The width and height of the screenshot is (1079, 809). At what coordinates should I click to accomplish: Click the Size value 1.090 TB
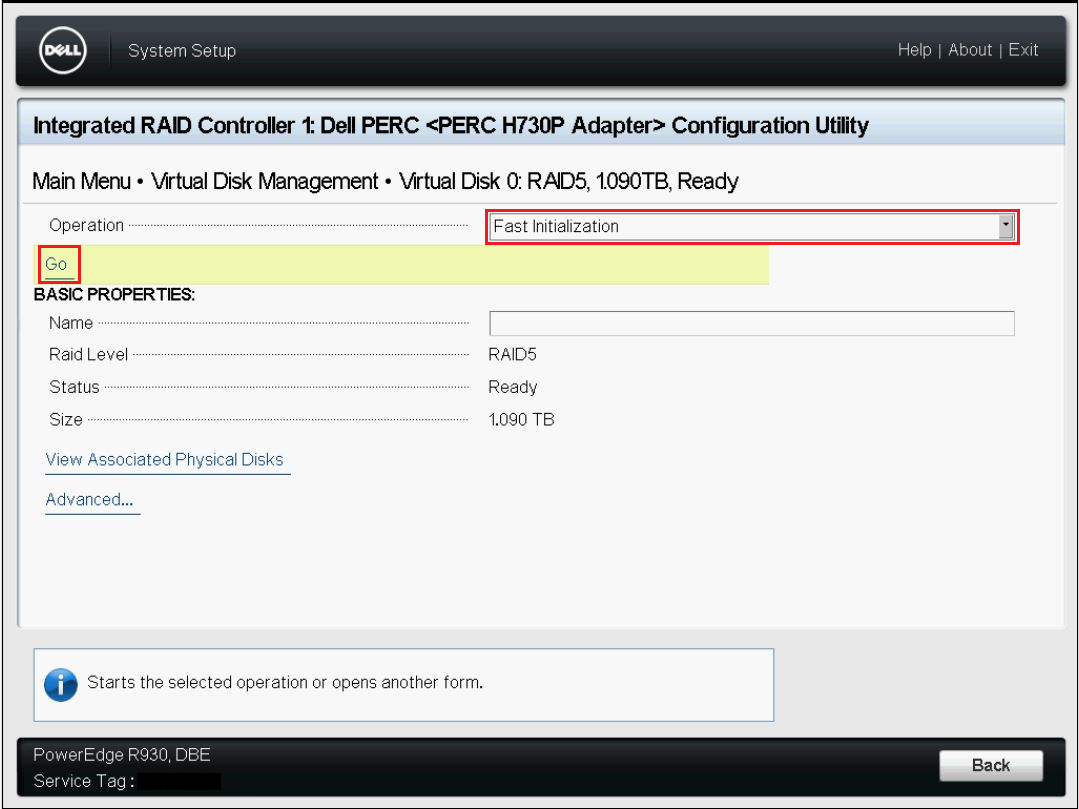coord(521,420)
